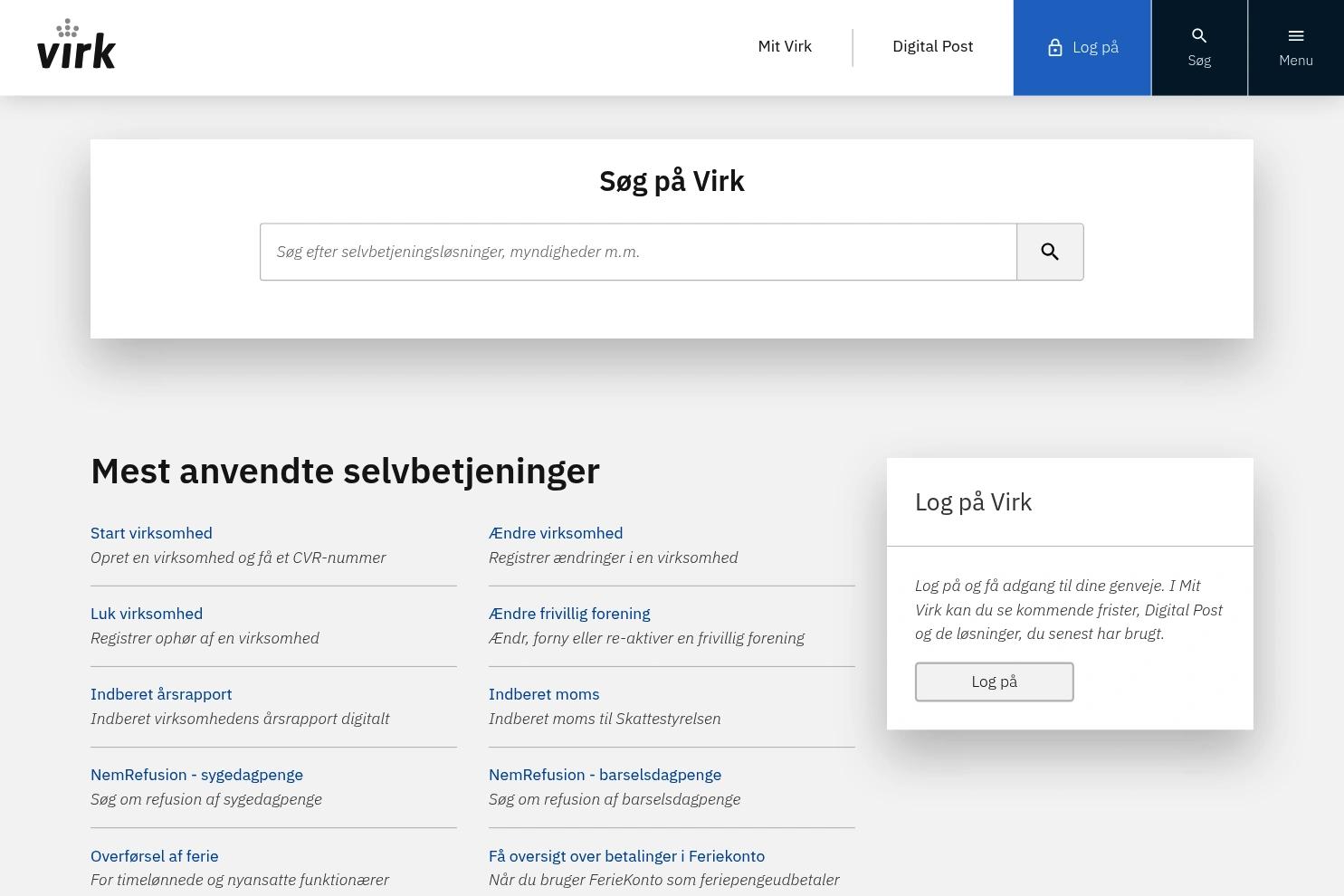Click the magnifier button in the search bar
The image size is (1344, 896).
point(1050,252)
